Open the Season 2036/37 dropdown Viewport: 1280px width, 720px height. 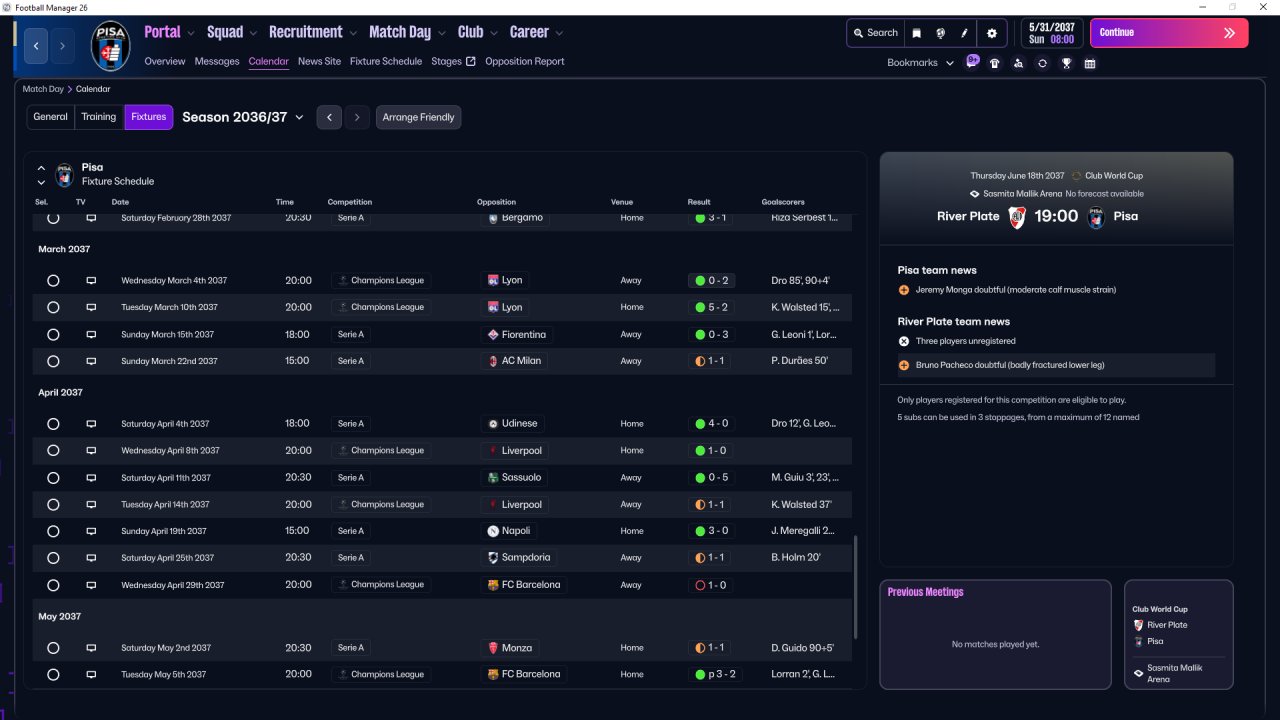point(243,117)
